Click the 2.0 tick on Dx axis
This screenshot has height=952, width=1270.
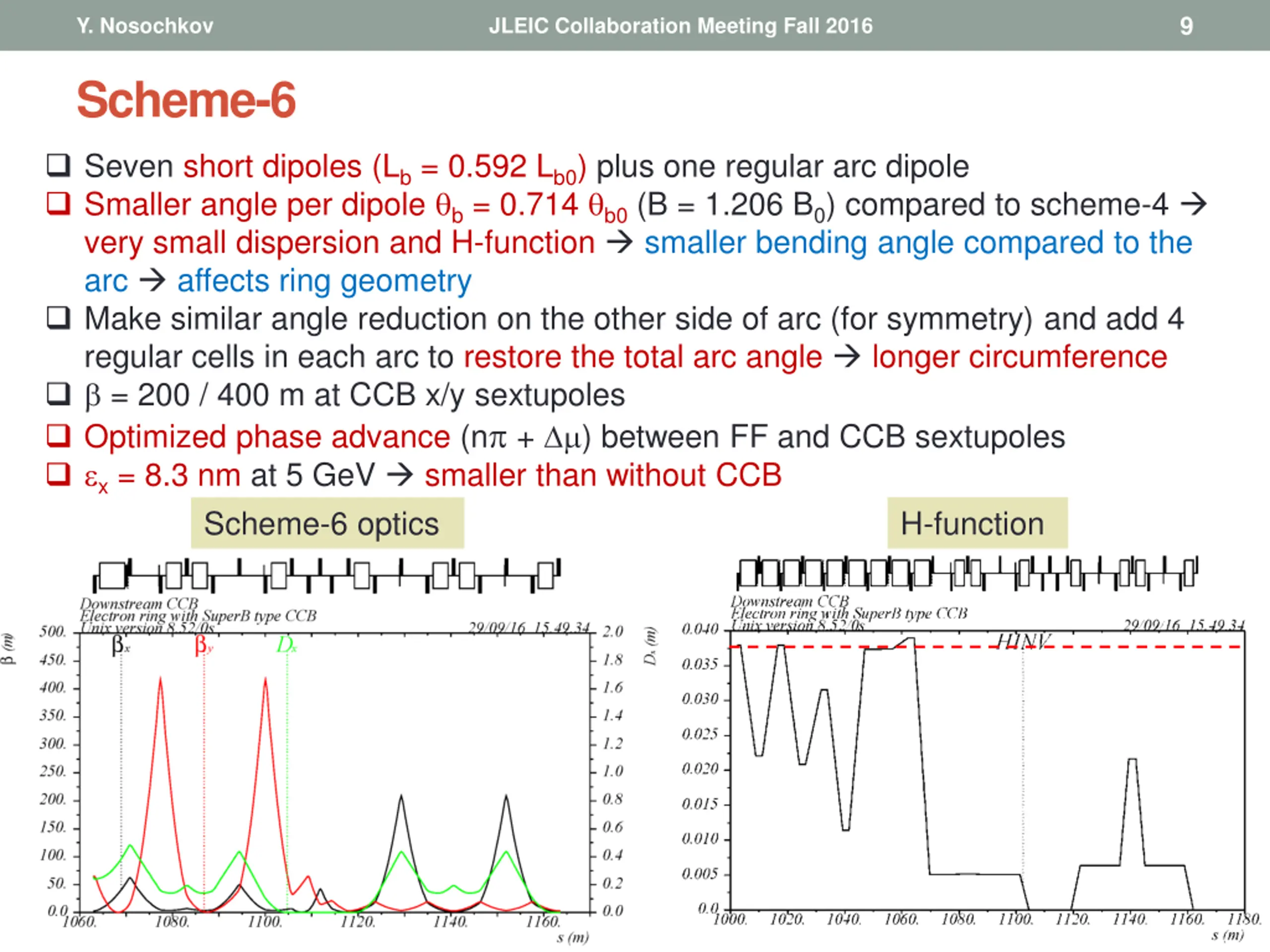click(x=613, y=632)
